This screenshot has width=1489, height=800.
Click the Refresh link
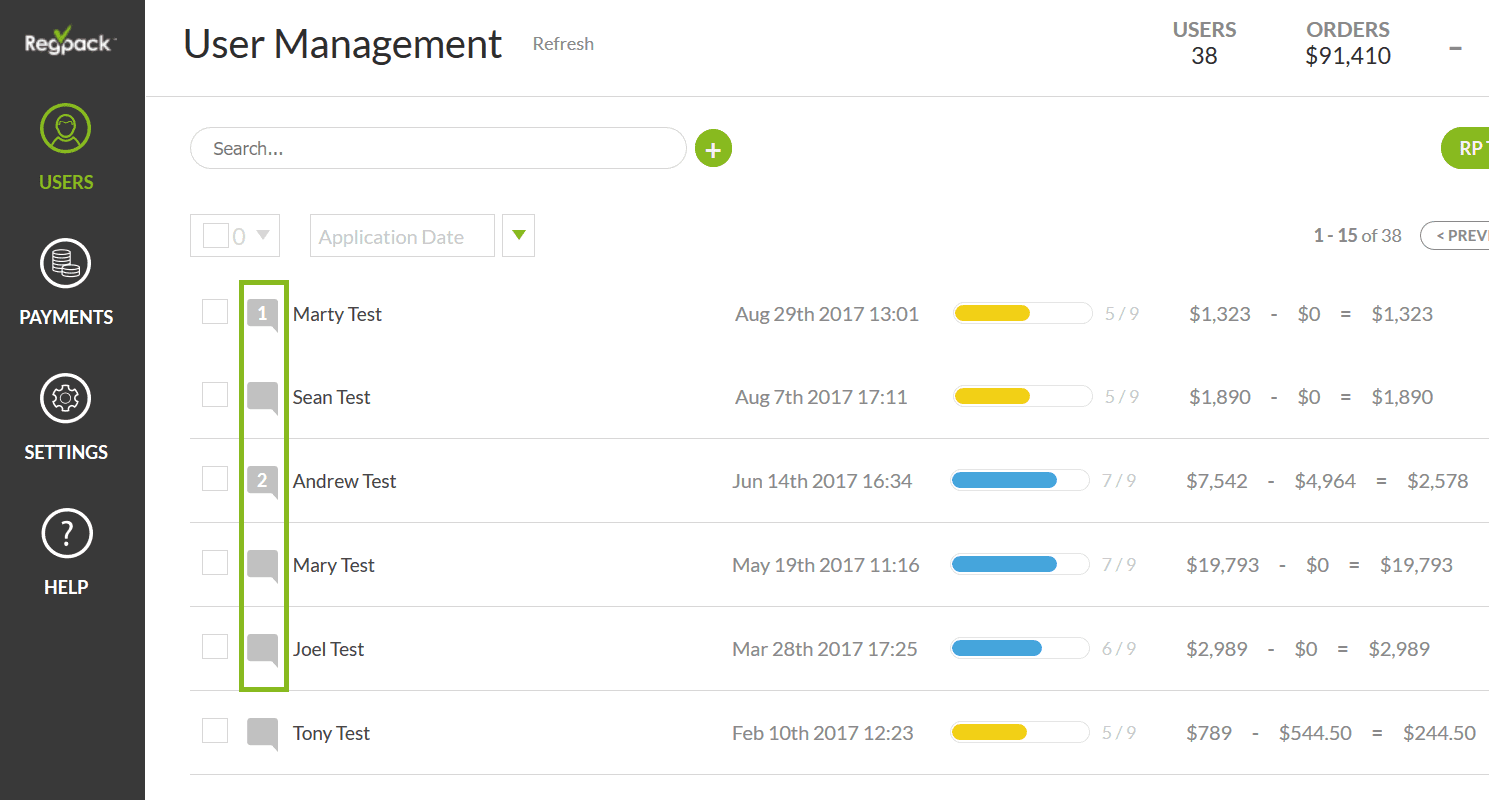click(563, 44)
